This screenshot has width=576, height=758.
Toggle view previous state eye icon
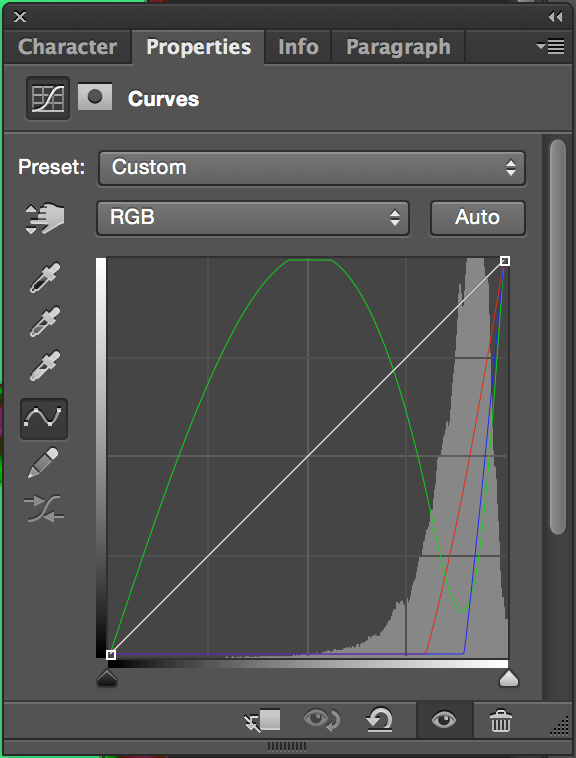(x=322, y=719)
